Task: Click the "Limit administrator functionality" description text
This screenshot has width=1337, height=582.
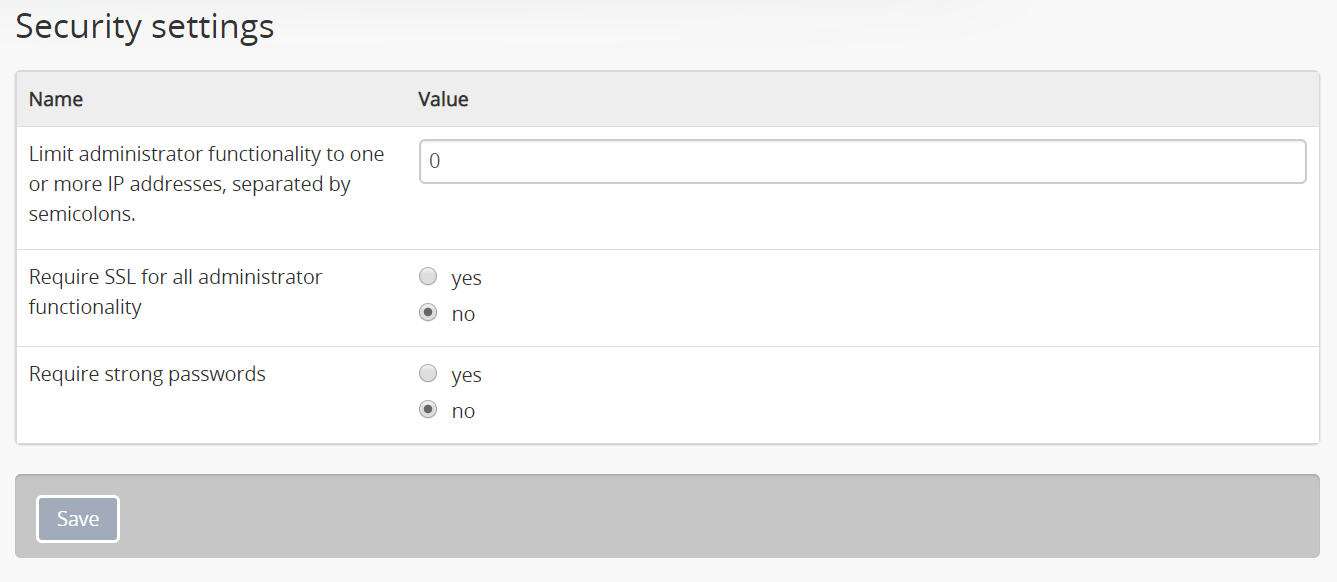Action: pos(206,154)
